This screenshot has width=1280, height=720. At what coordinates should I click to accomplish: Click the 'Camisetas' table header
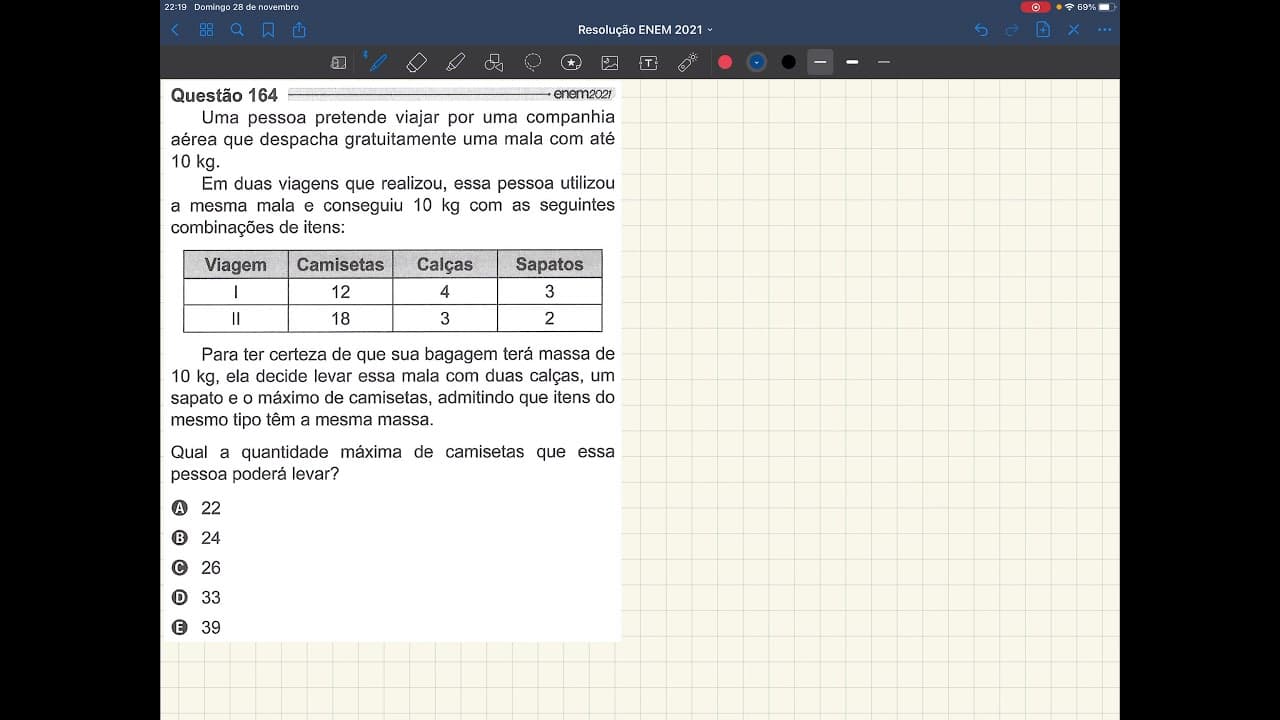(x=340, y=265)
